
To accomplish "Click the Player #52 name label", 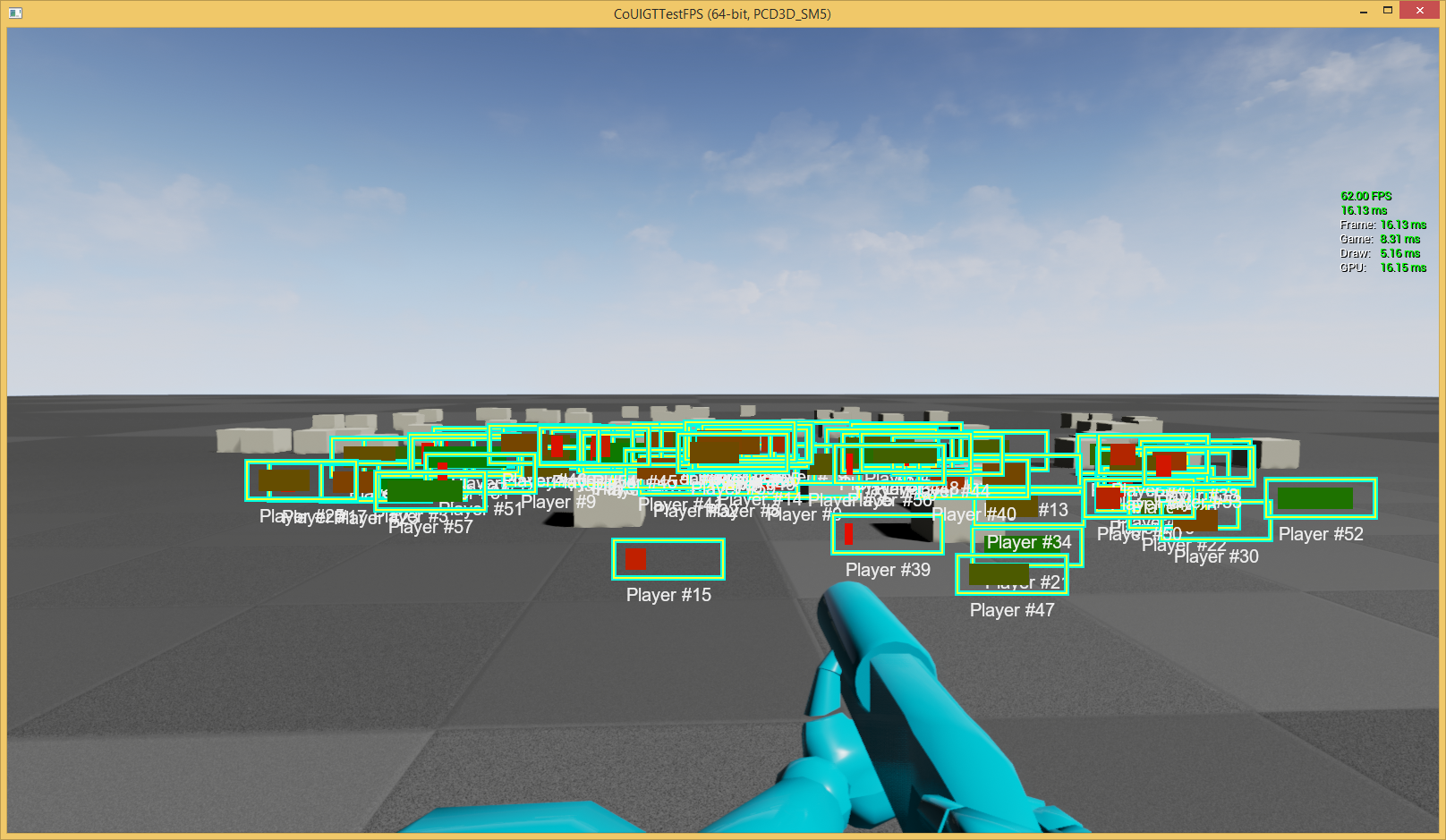I will tap(1321, 535).
